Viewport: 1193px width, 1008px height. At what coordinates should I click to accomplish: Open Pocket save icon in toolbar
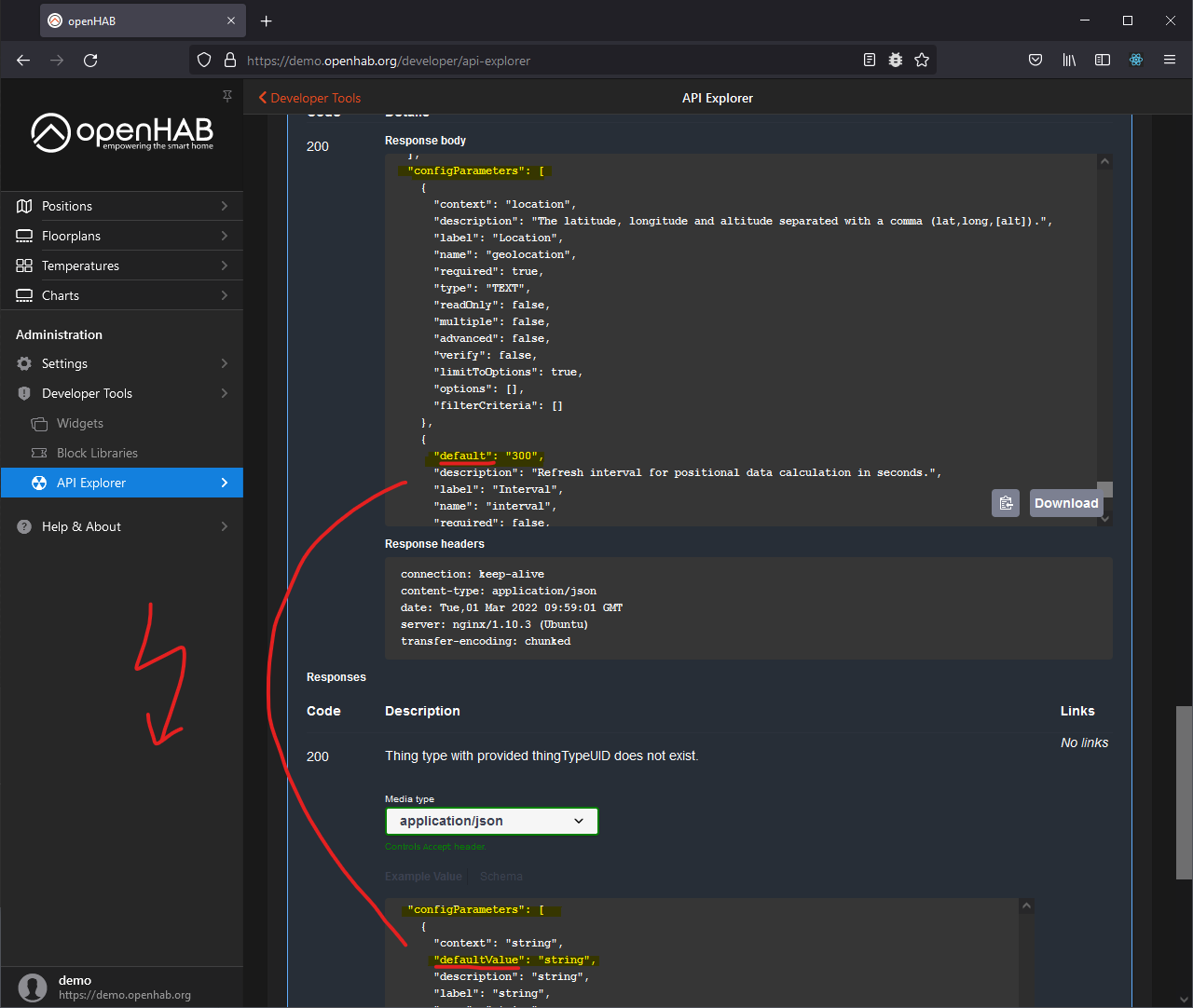(1035, 61)
